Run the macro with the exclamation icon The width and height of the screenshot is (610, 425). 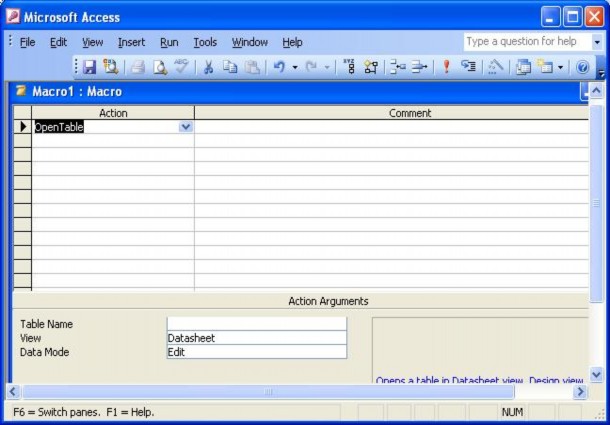pos(447,67)
